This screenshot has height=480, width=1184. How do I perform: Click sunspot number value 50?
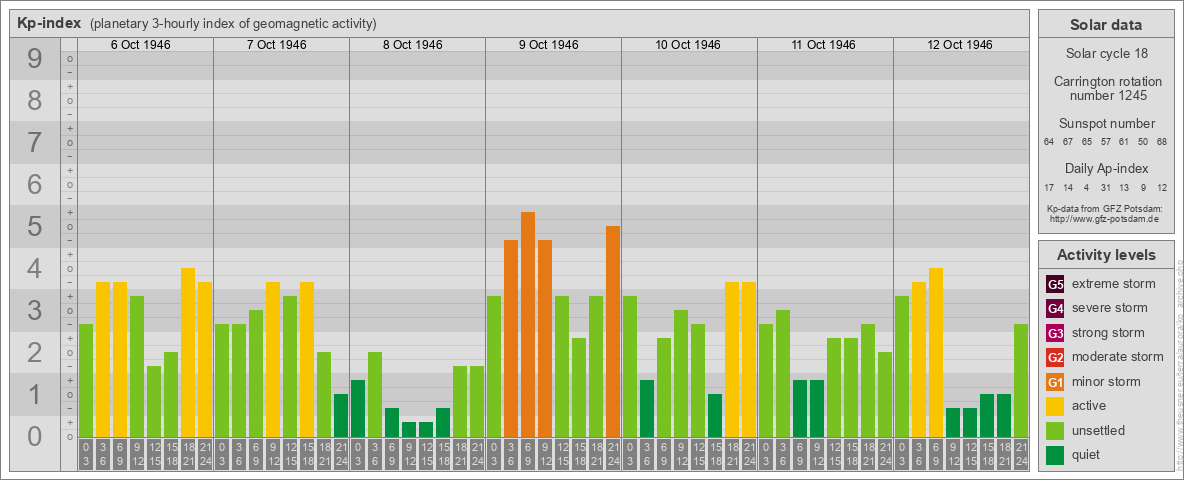[1143, 142]
